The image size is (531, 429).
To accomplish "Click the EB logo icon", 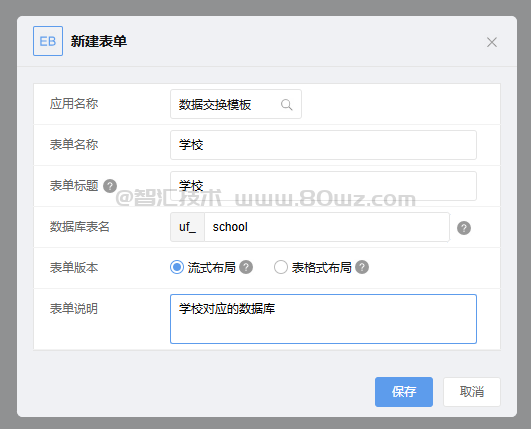I will pos(48,41).
